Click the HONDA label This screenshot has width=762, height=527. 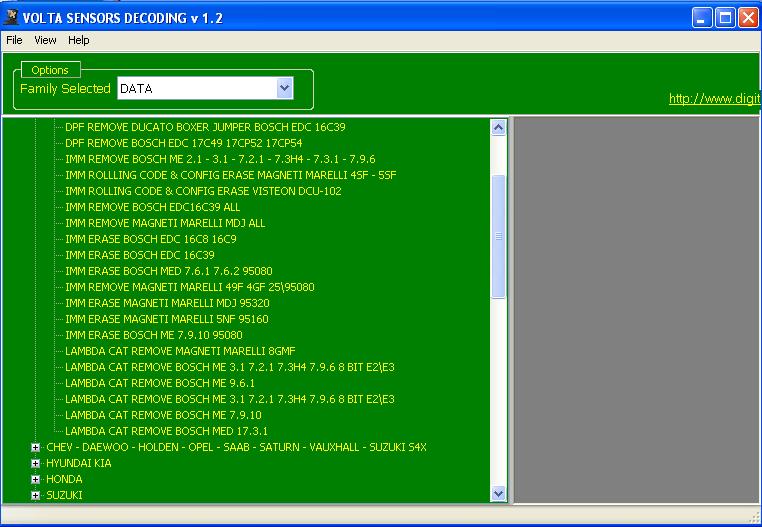64,480
